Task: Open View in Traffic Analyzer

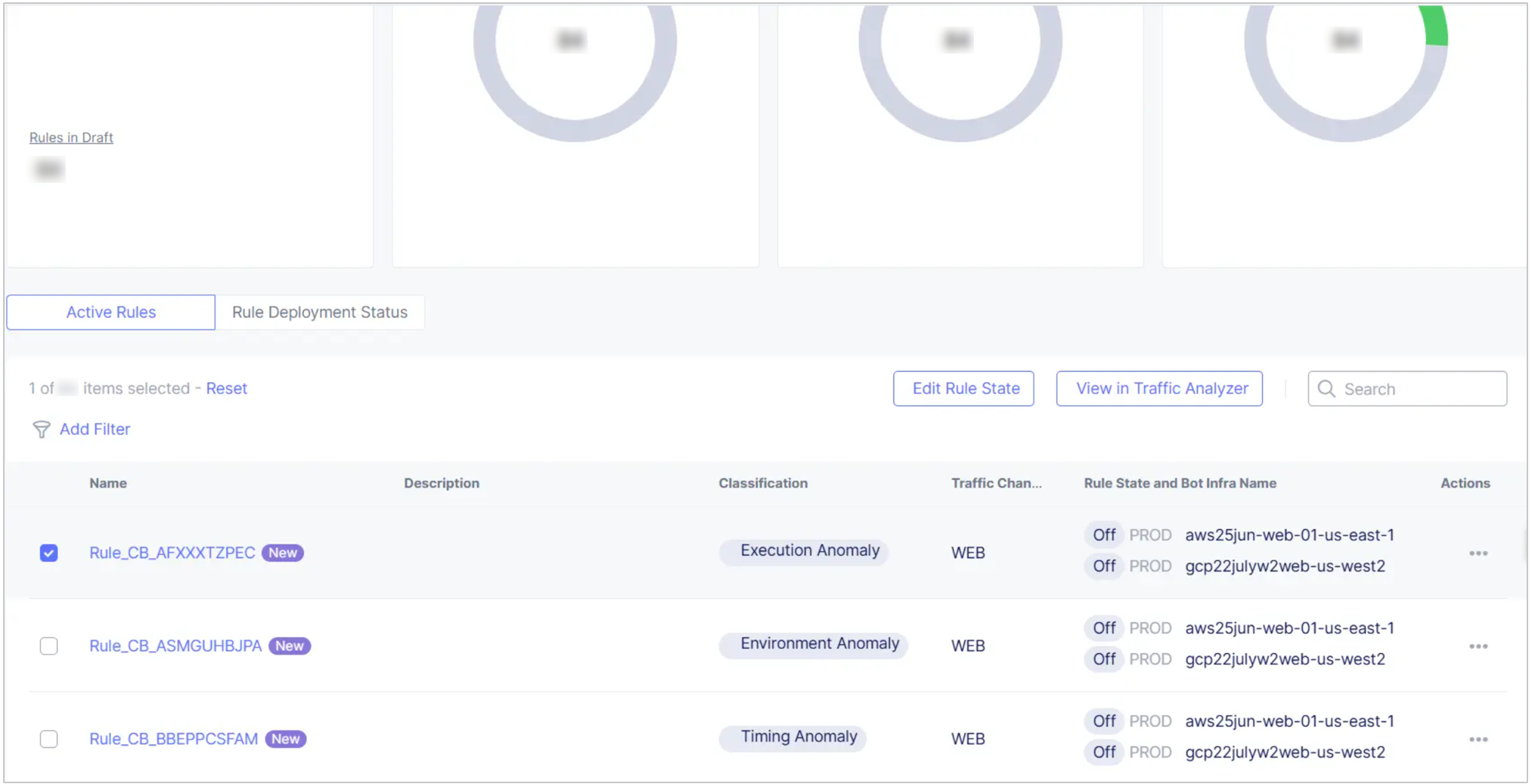Action: pos(1159,389)
